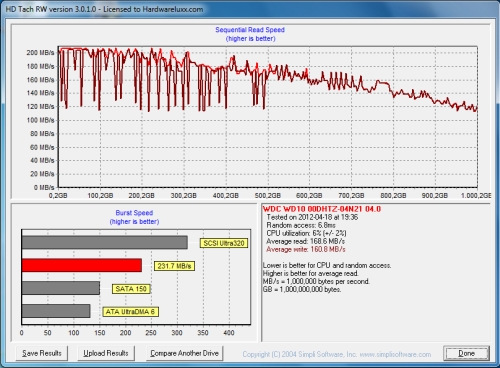The height and width of the screenshot is (368, 500).
Task: Click the Tested on 2012-04-18 line
Action: click(x=312, y=217)
